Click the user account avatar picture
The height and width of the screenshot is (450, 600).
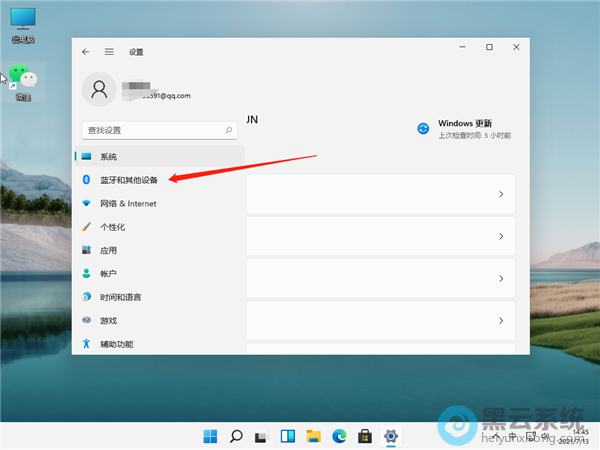[100, 90]
